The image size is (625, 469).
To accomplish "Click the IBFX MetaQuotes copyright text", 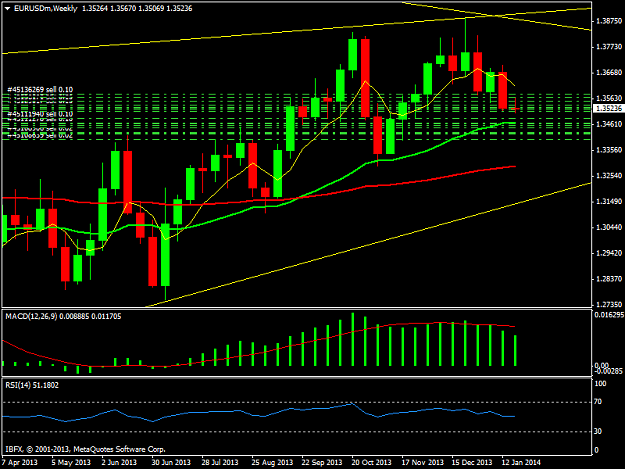I will point(85,449).
